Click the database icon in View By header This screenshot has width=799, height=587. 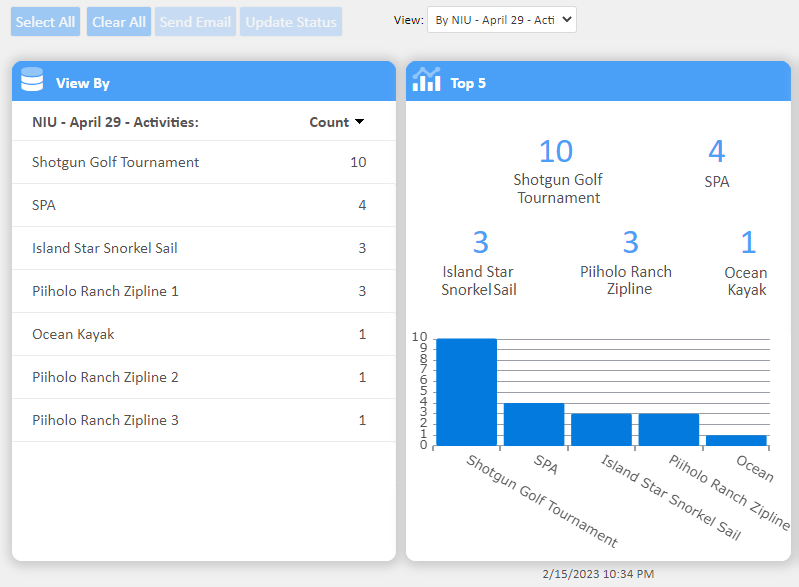(x=32, y=80)
